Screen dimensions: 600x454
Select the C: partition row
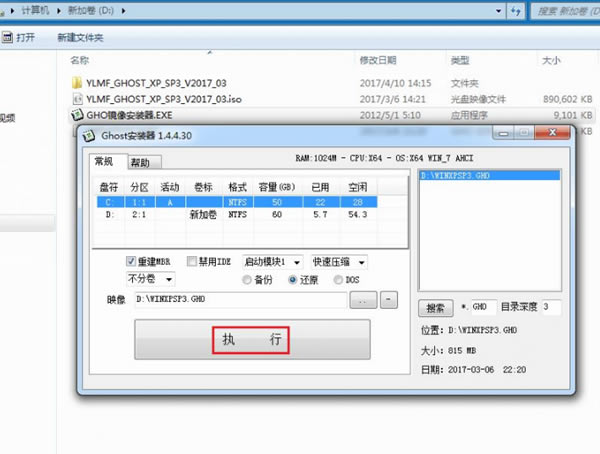(237, 202)
